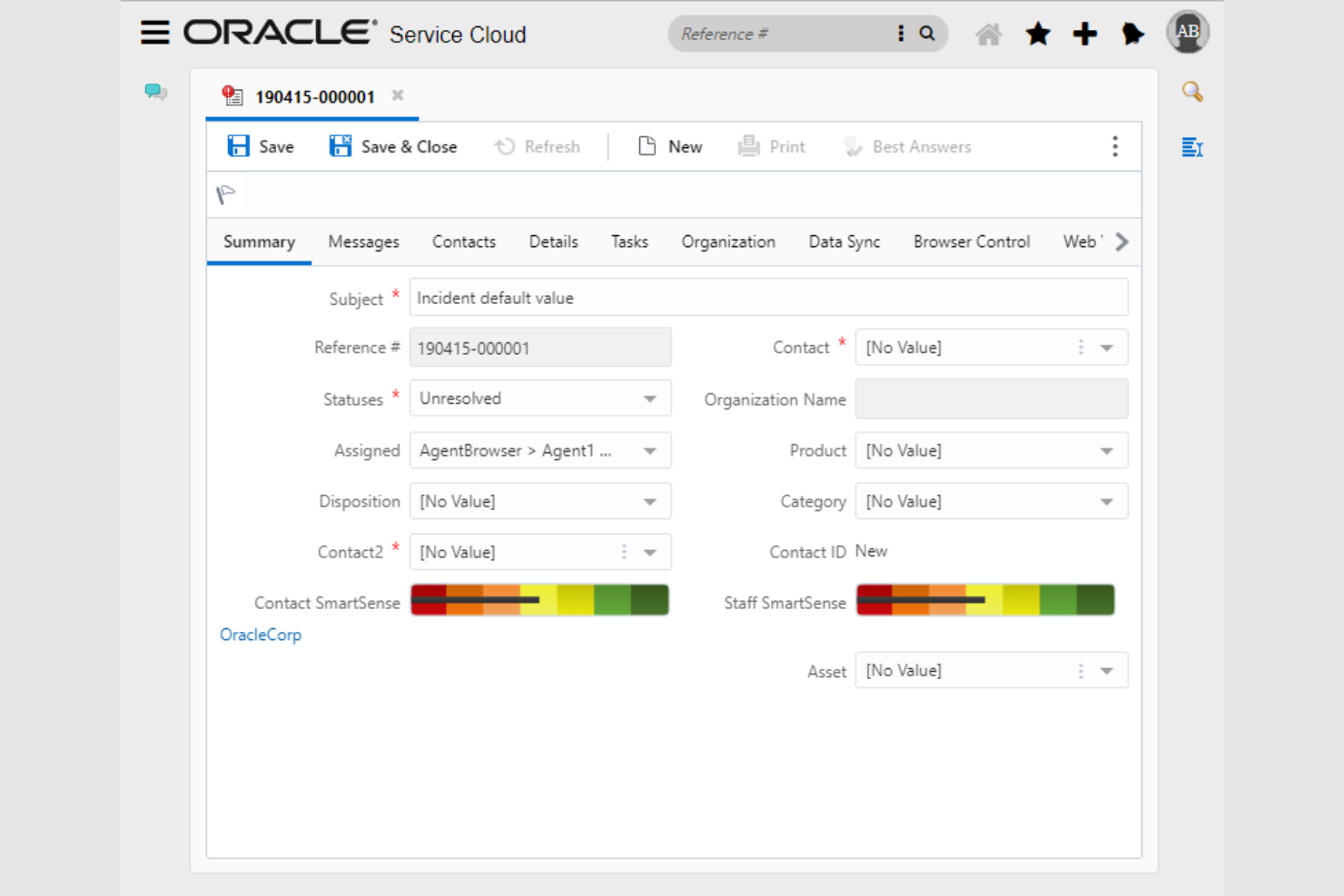Click the flag icon below the toolbar

tap(225, 193)
